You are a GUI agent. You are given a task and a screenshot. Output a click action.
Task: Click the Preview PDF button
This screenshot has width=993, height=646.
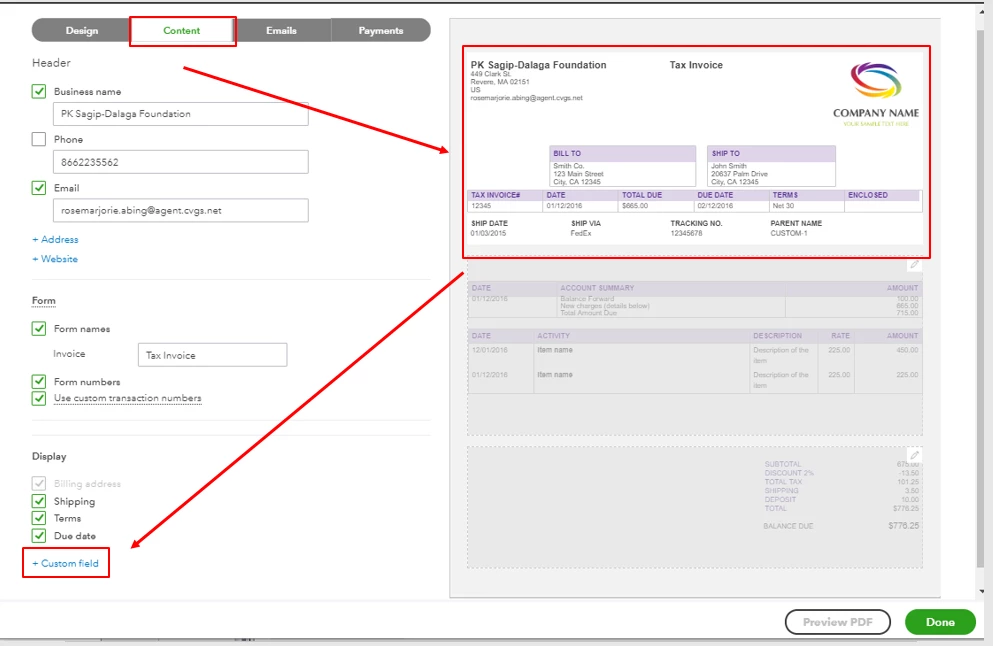coord(837,622)
